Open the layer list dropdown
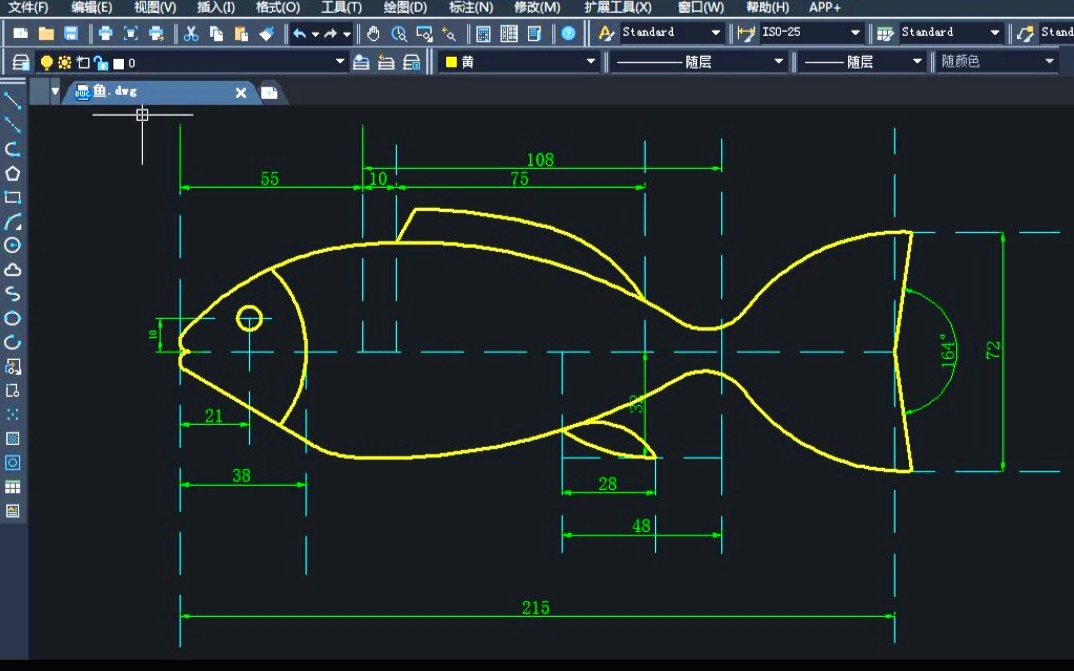This screenshot has height=671, width=1074. click(x=340, y=62)
